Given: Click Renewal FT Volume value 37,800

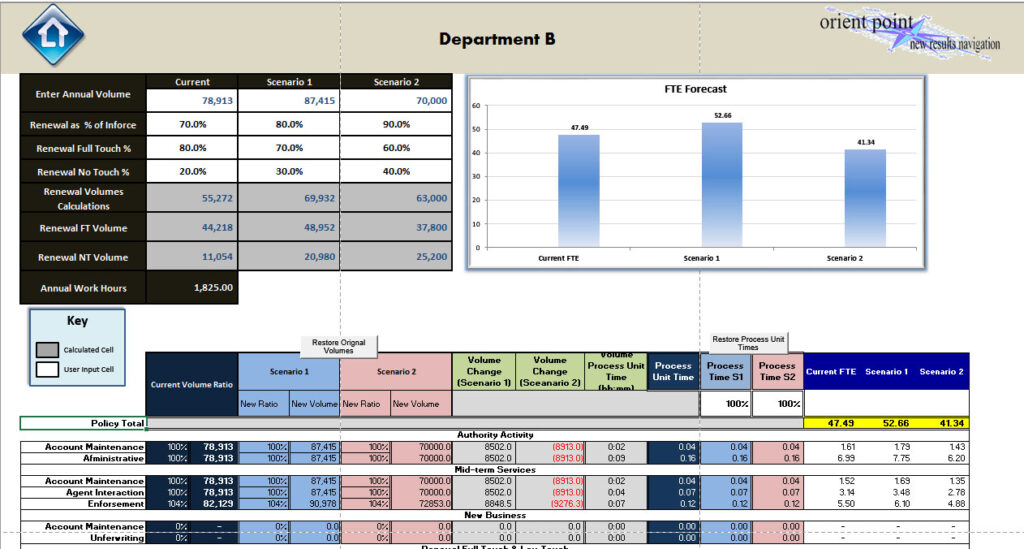Looking at the screenshot, I should 396,227.
